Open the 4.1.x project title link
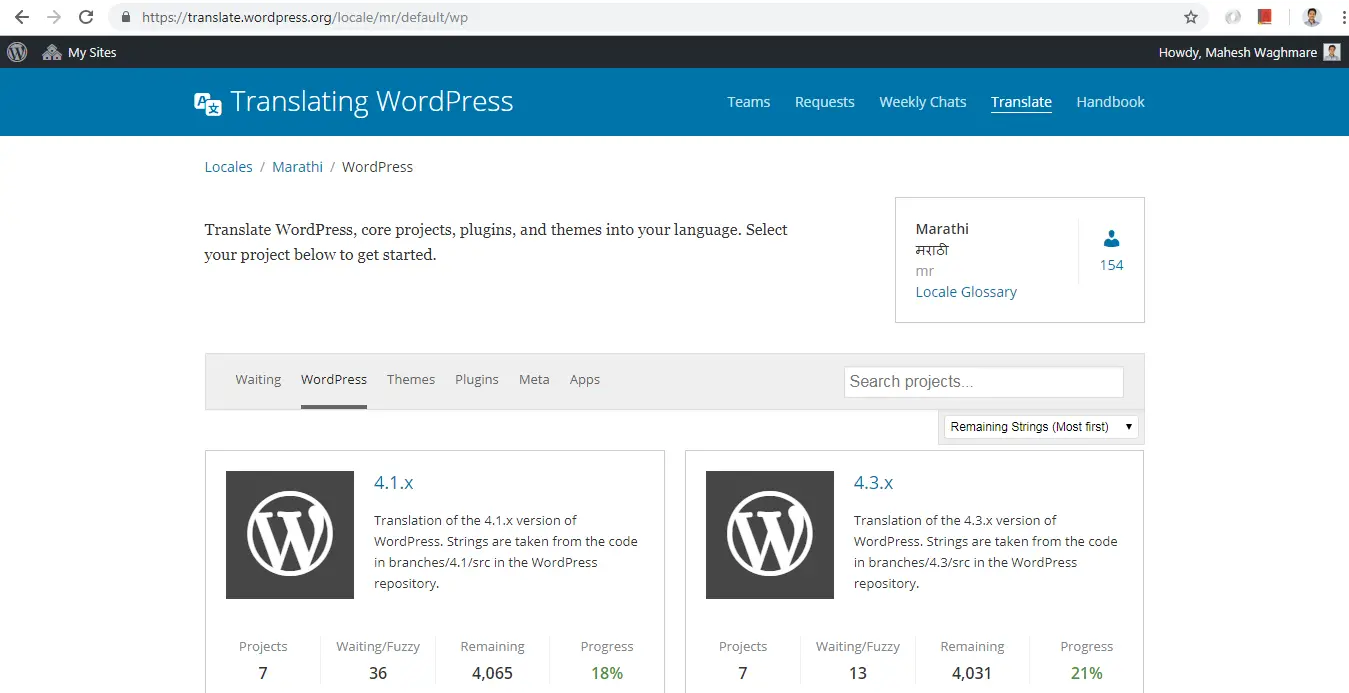This screenshot has width=1349, height=693. pyautogui.click(x=394, y=482)
